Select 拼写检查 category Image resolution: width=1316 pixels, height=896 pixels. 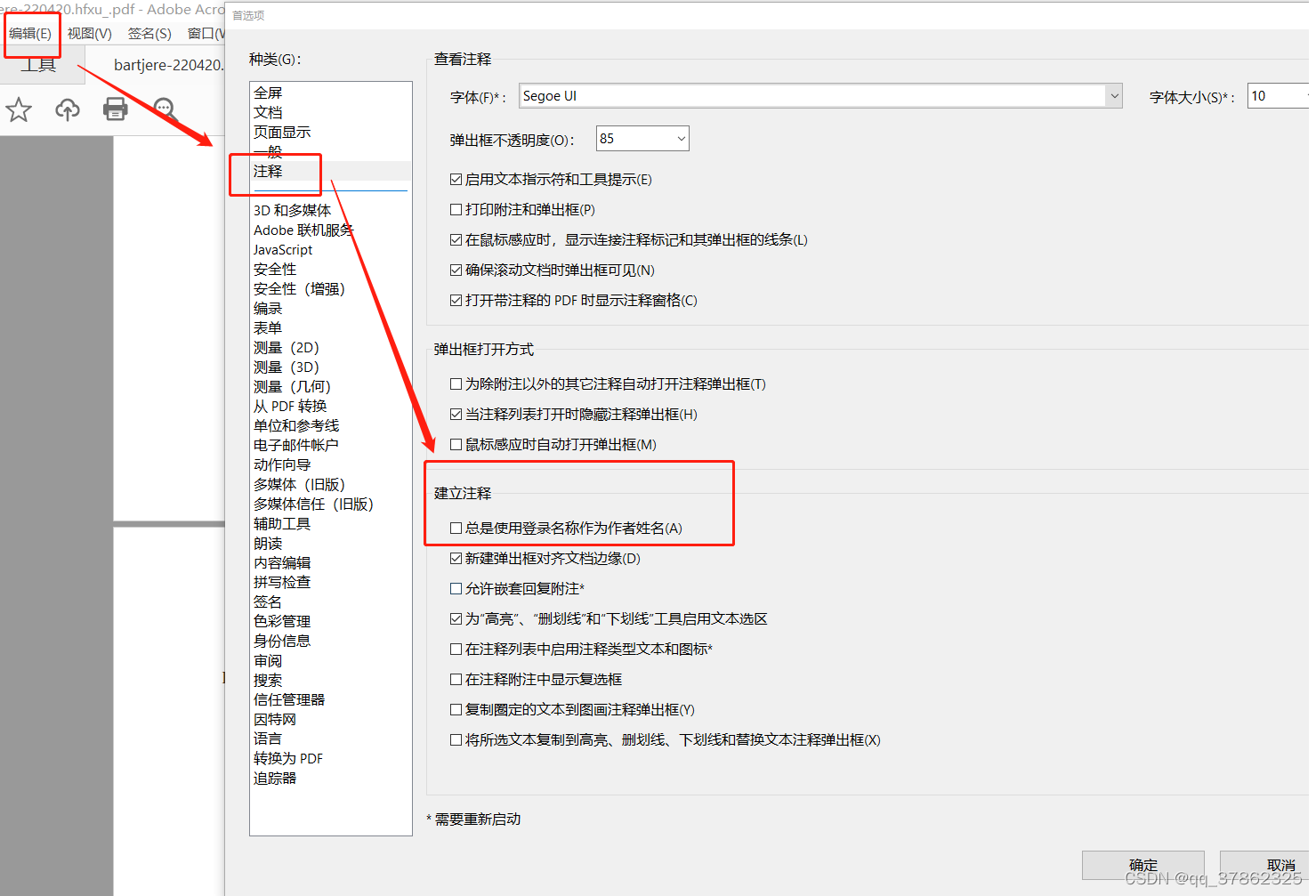click(x=282, y=582)
